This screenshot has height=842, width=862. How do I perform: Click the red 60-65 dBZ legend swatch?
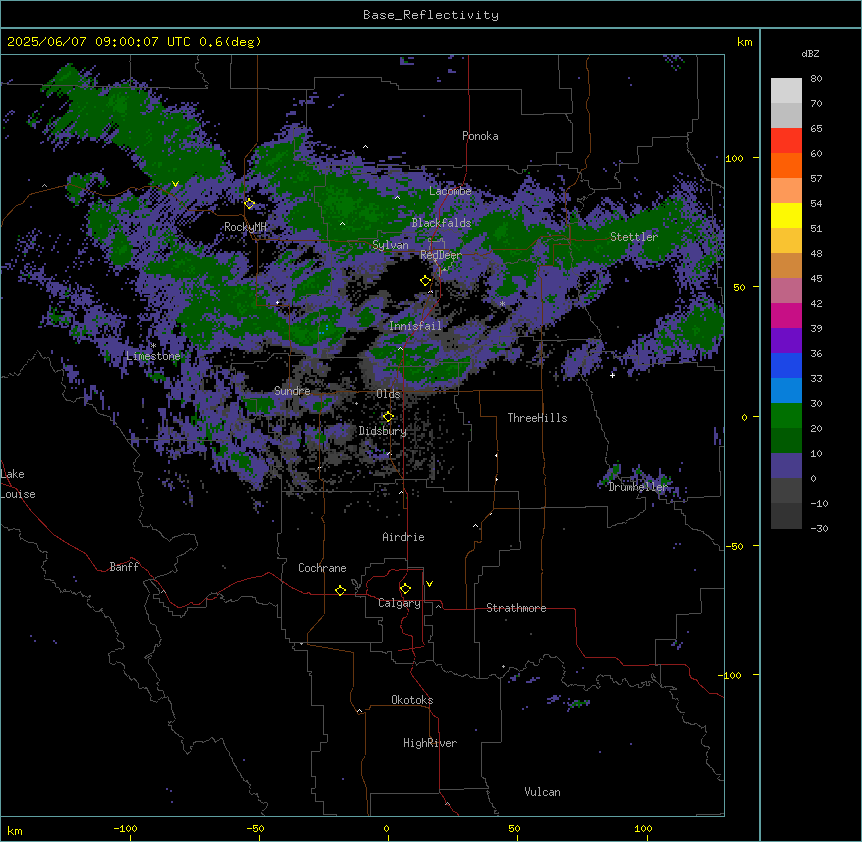(786, 141)
